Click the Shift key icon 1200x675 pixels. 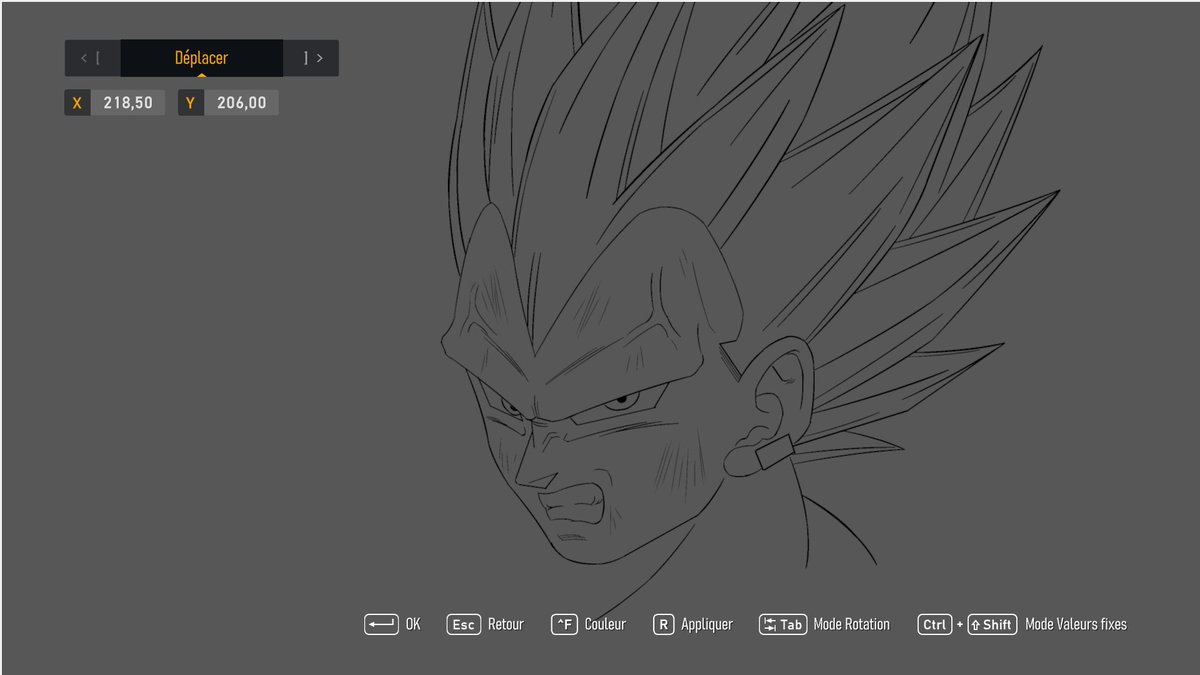point(992,624)
